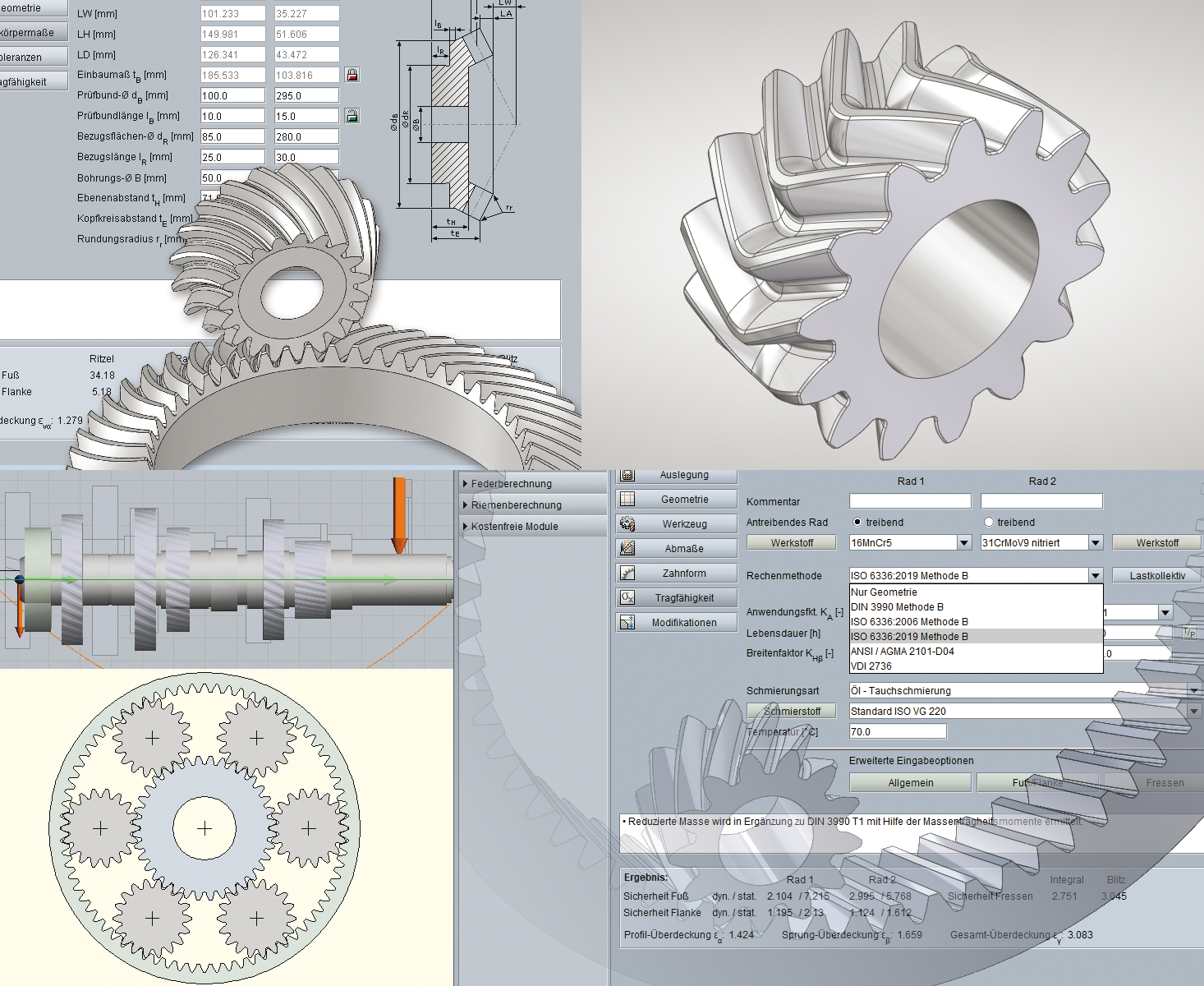This screenshot has width=1204, height=986.
Task: Select treibend radio button for Rad 1
Action: coord(857,522)
